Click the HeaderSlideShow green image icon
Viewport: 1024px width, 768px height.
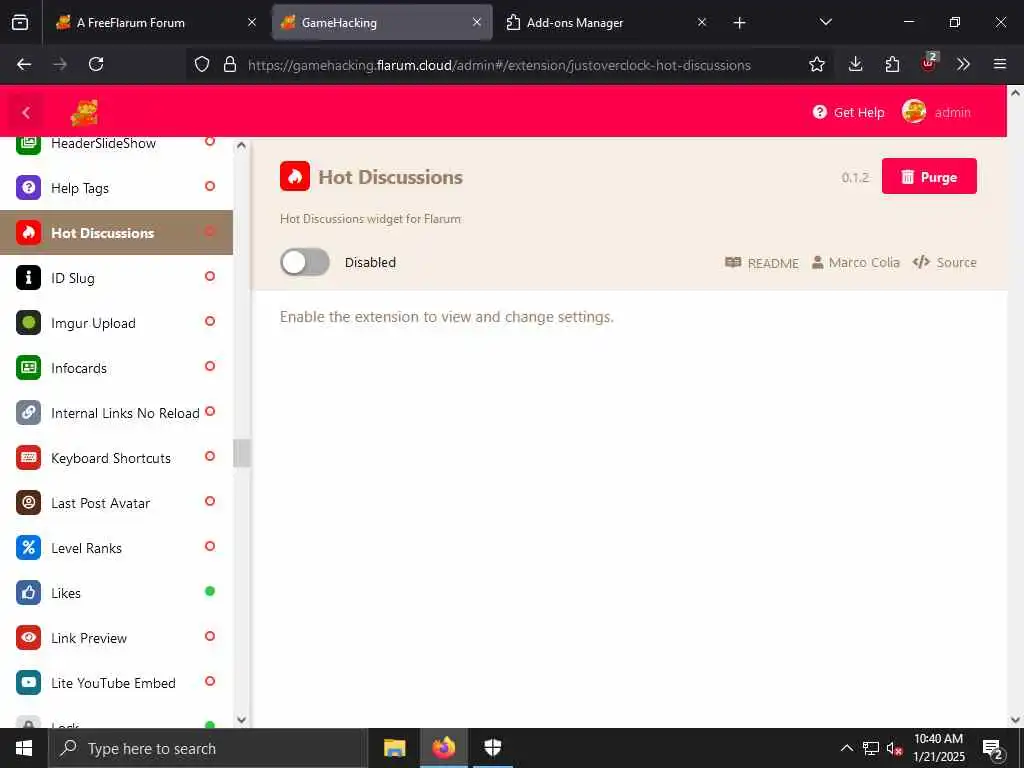click(28, 145)
